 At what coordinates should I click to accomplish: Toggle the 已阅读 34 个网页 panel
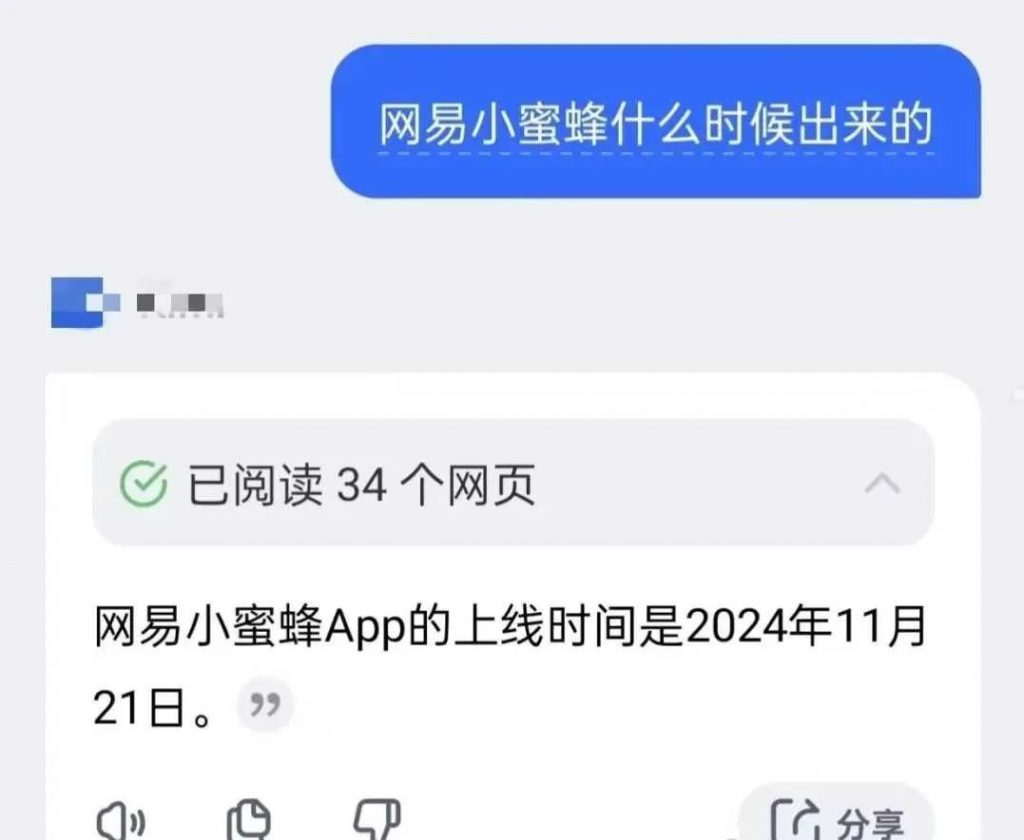pos(513,483)
